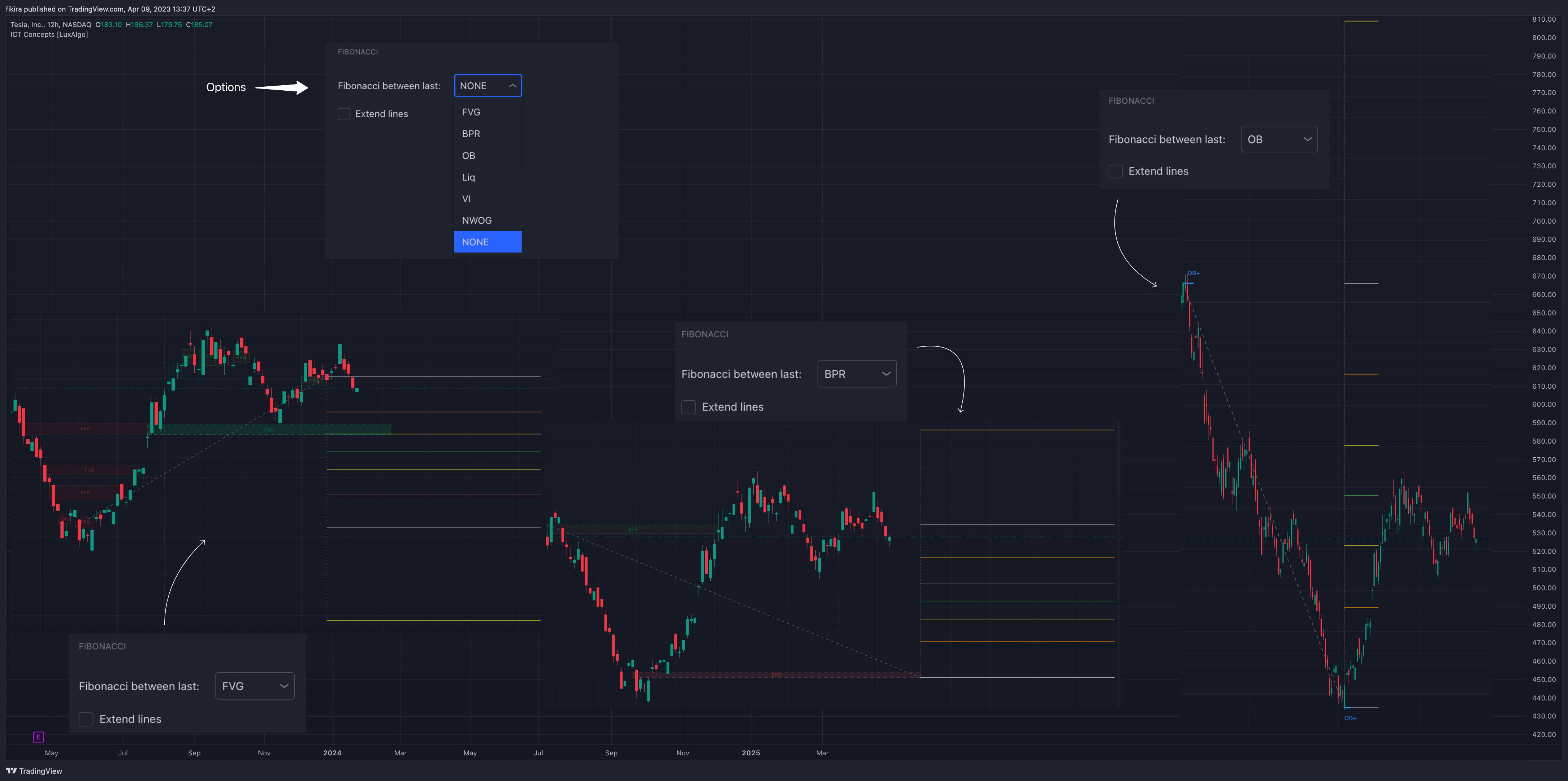Click 600.00 on price axis
The height and width of the screenshot is (781, 1568).
tap(1544, 404)
